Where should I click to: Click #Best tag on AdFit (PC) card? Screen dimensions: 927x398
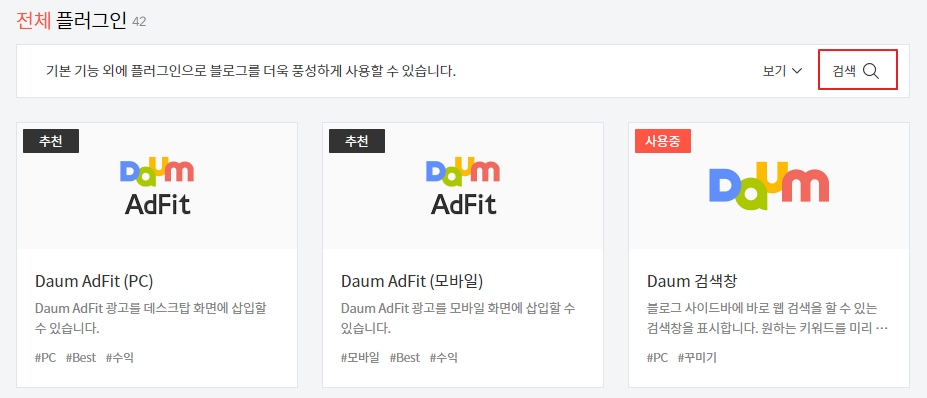(x=80, y=358)
